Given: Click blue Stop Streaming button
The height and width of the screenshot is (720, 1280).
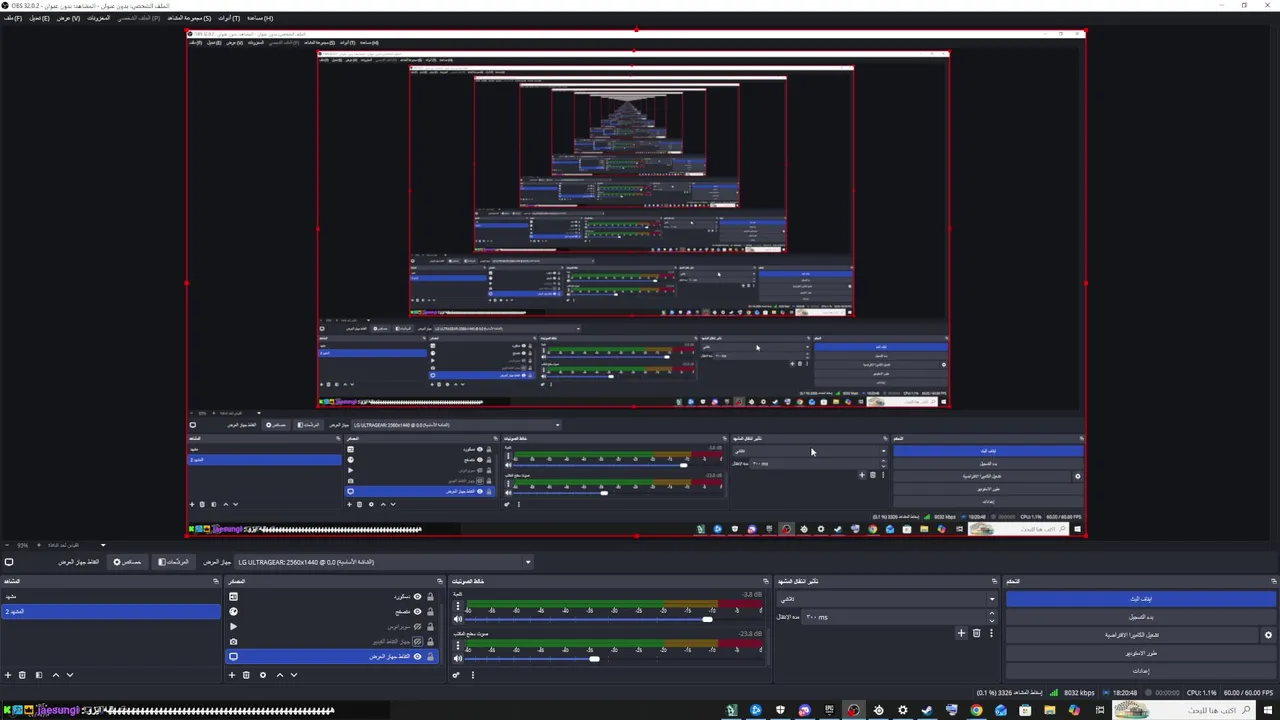Looking at the screenshot, I should point(1141,599).
